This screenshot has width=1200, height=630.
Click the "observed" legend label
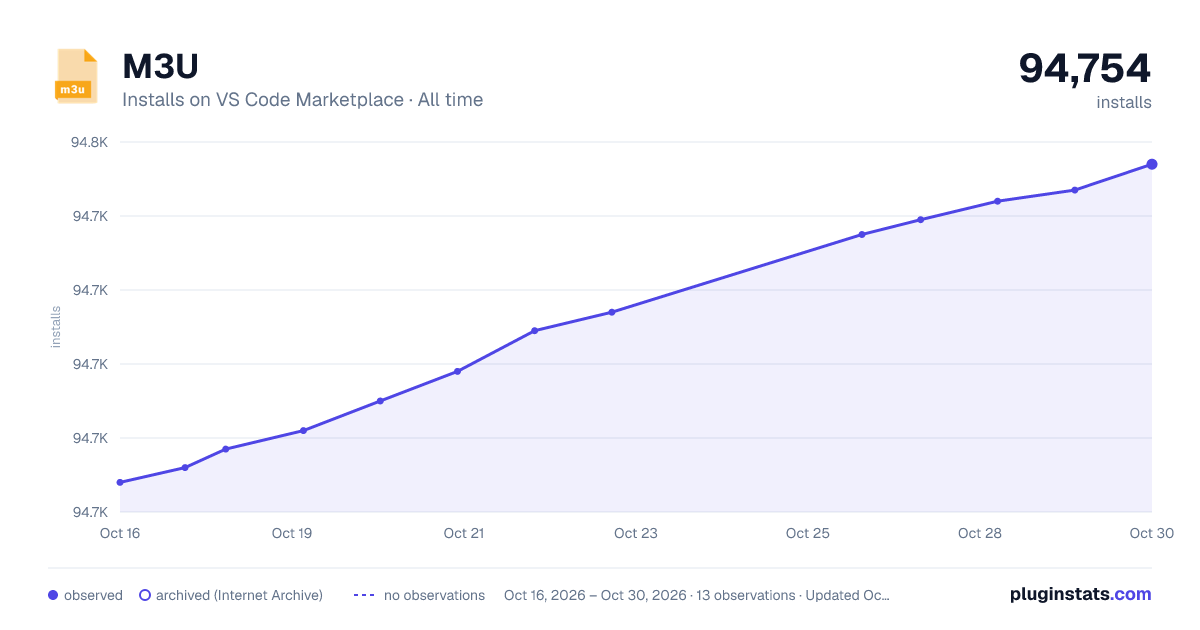[x=93, y=595]
